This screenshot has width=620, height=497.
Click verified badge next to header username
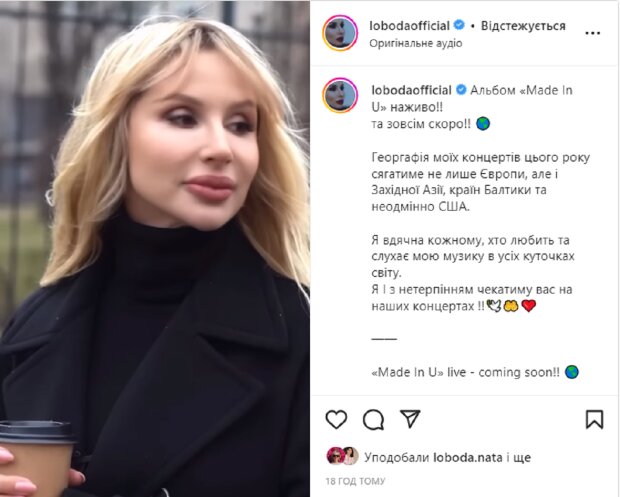pos(459,25)
